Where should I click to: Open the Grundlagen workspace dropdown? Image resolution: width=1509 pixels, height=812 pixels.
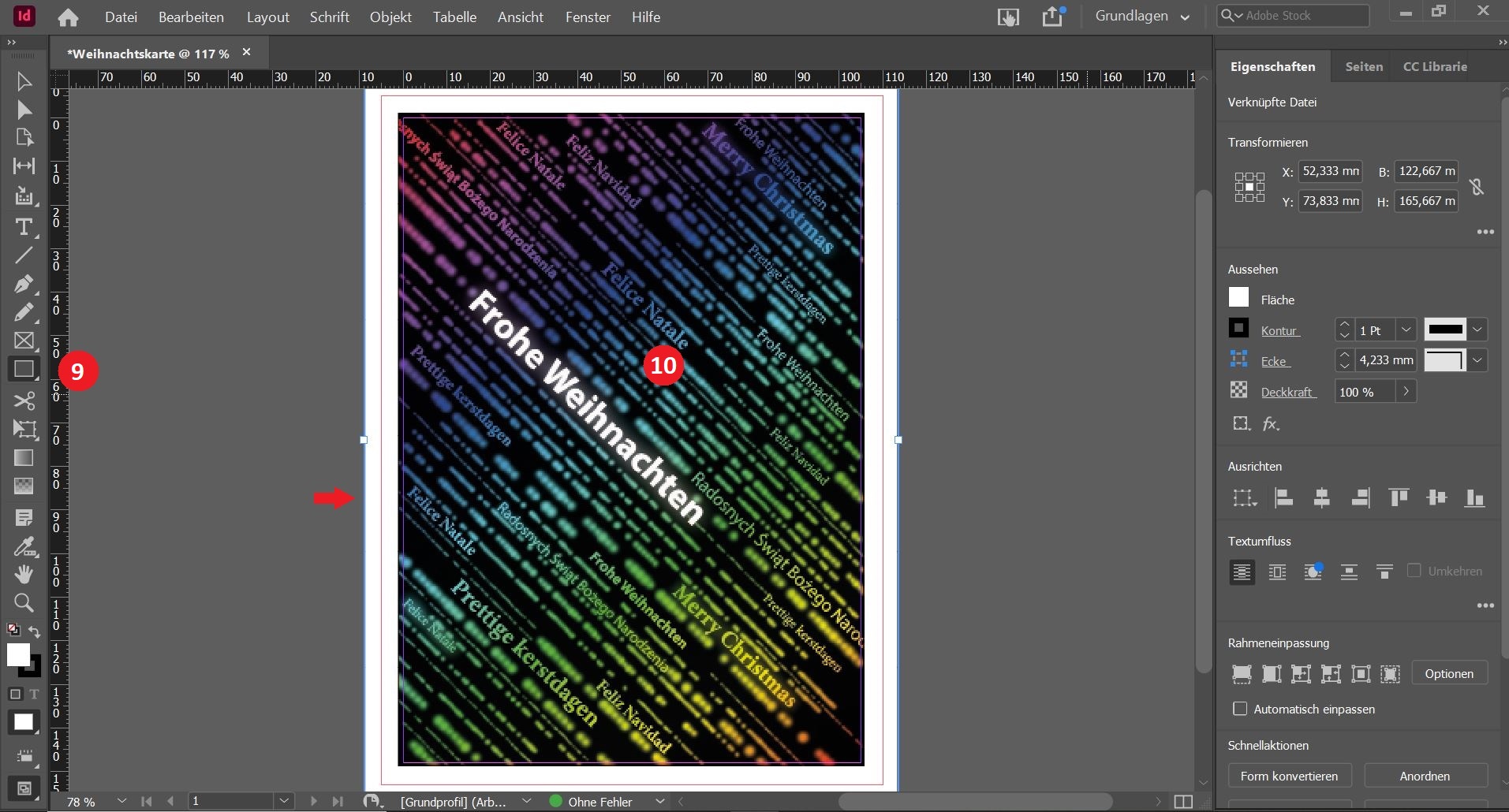[x=1142, y=17]
